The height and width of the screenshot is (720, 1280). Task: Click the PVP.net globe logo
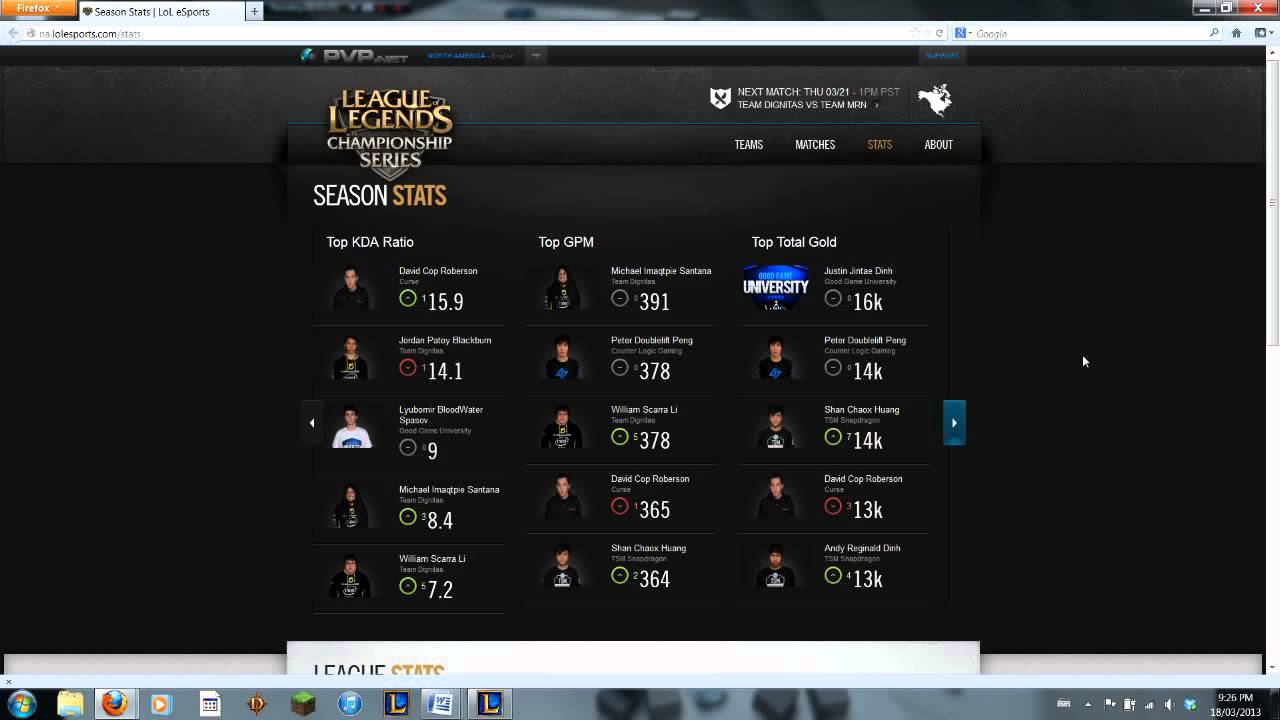coord(309,56)
